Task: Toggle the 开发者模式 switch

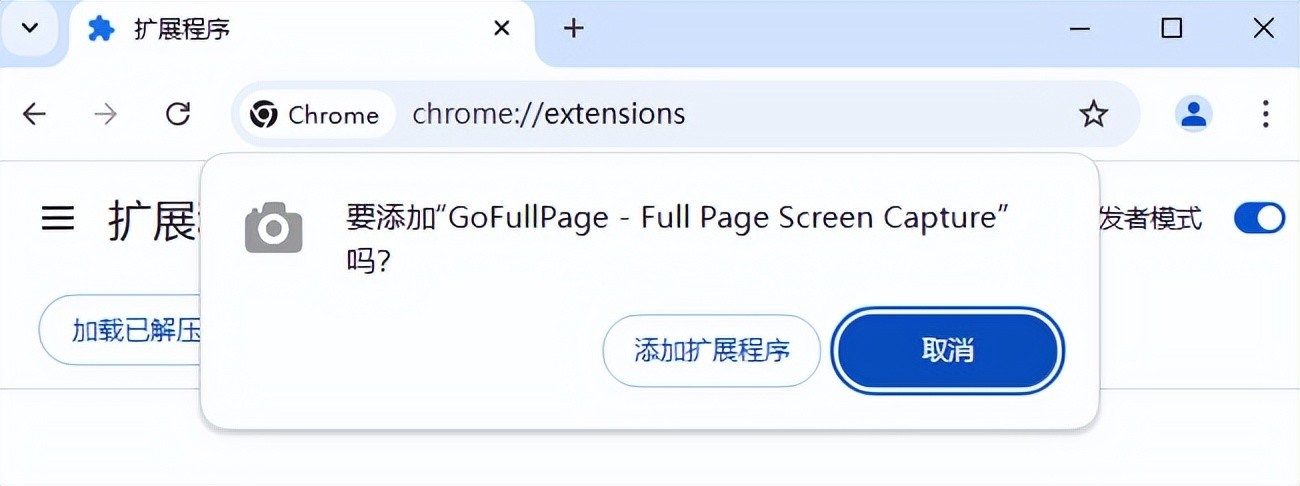Action: 1259,218
